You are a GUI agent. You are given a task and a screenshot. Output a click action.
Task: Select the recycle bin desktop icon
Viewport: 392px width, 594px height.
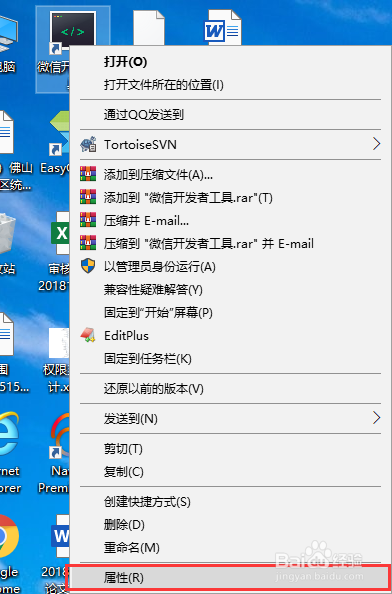7,234
